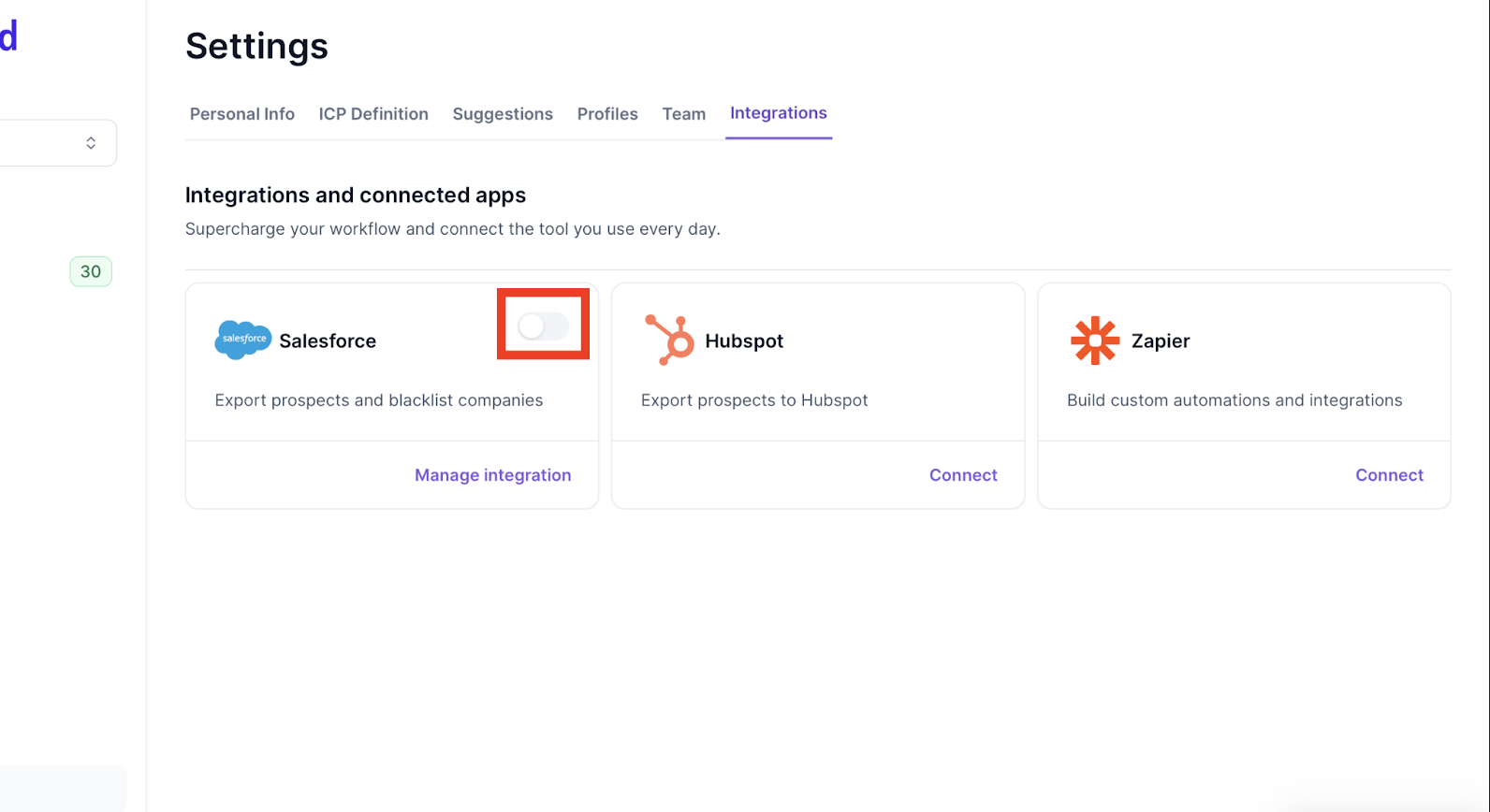Click the green 30 badge

click(91, 271)
